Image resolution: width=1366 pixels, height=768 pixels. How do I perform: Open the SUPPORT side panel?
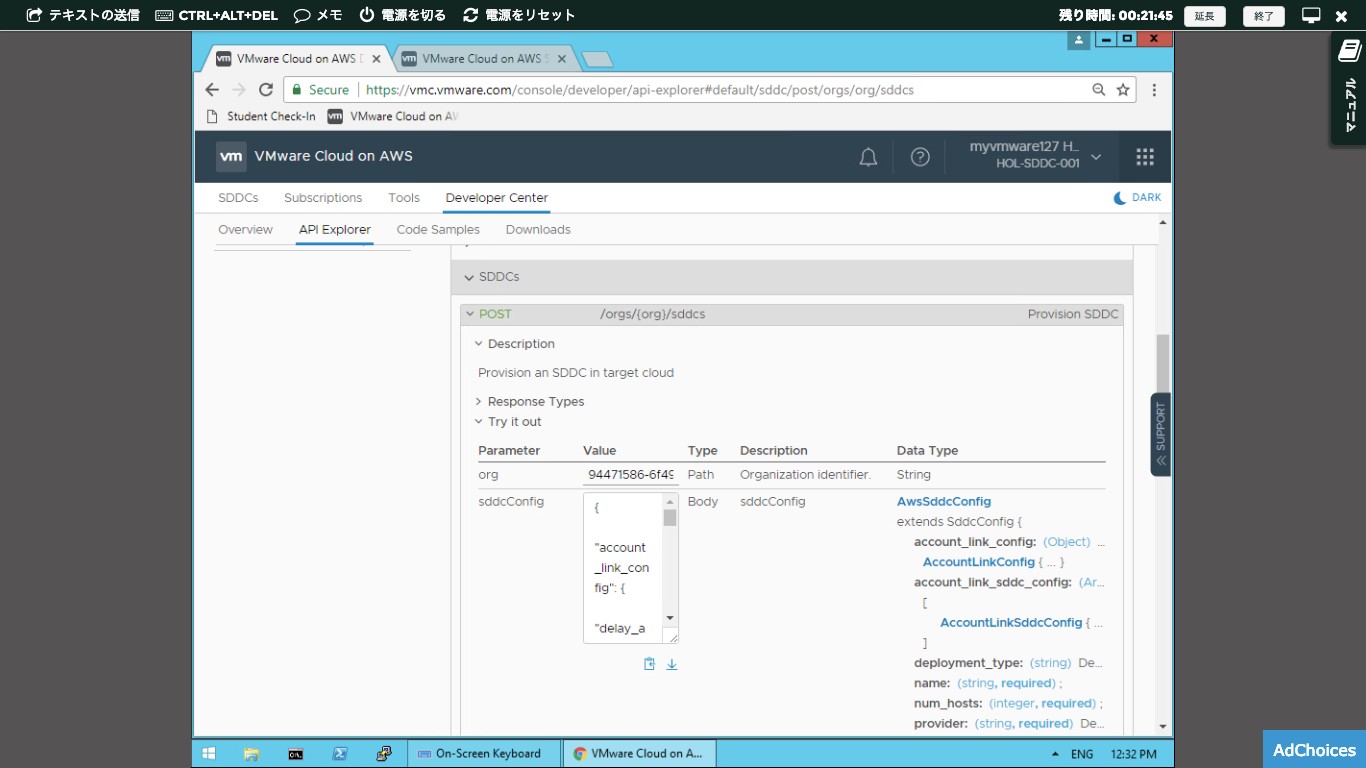pos(1161,433)
